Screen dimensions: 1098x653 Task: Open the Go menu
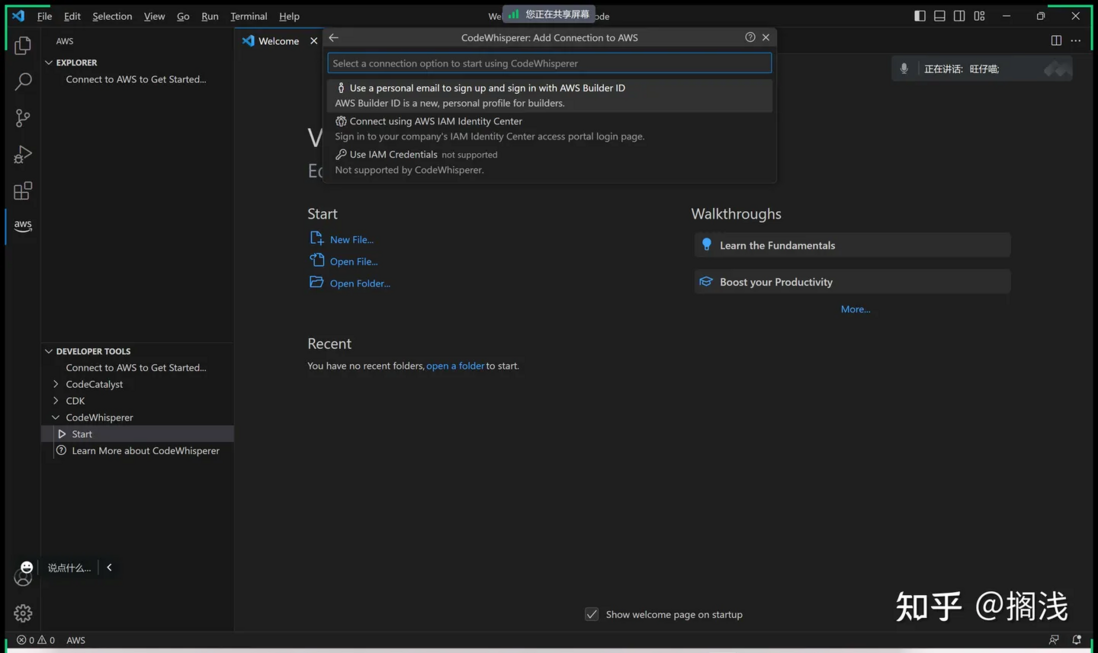pos(183,16)
